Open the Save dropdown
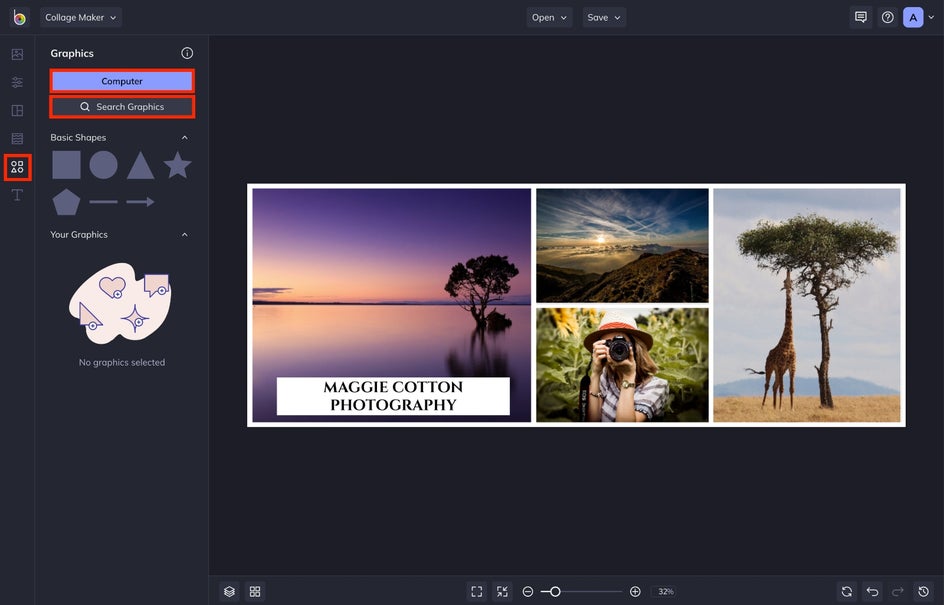The height and width of the screenshot is (605, 944). tap(604, 17)
